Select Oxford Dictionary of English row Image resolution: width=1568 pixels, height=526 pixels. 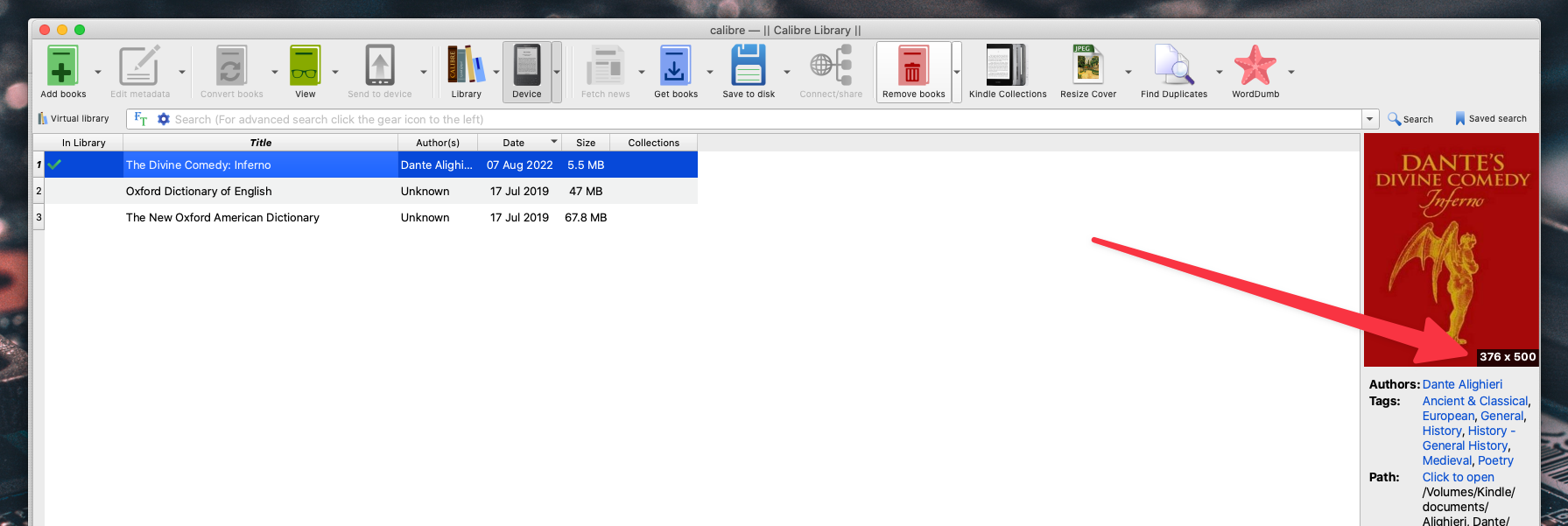click(371, 191)
